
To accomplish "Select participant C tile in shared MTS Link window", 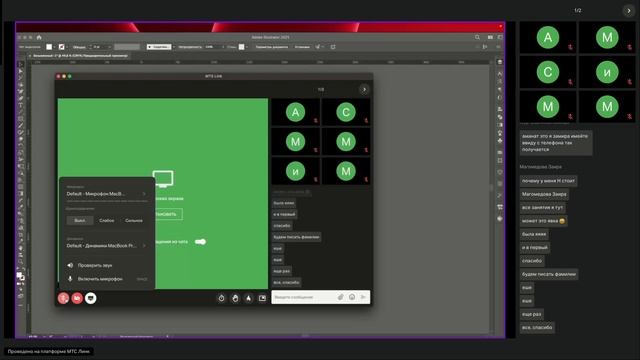I will click(346, 112).
